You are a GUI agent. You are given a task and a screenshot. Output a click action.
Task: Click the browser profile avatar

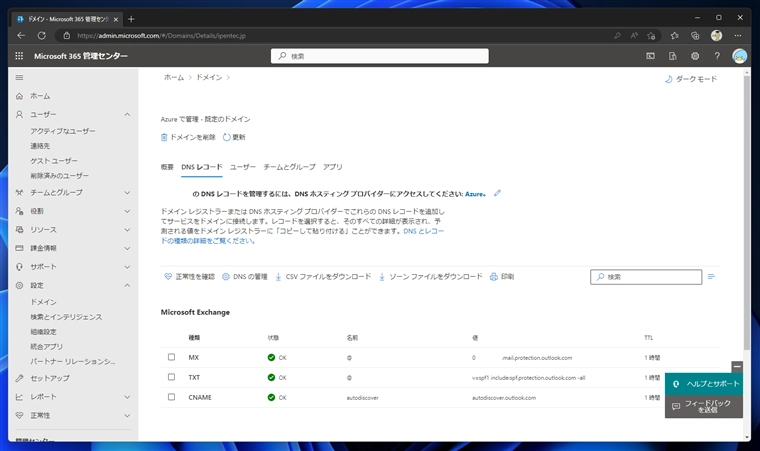pos(716,35)
